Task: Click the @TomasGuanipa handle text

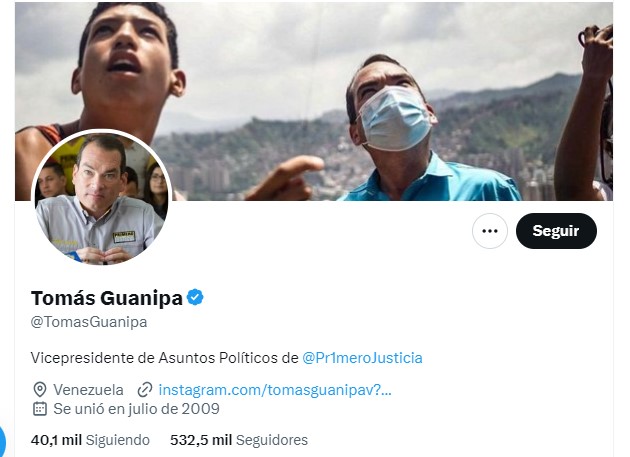Action: click(89, 322)
